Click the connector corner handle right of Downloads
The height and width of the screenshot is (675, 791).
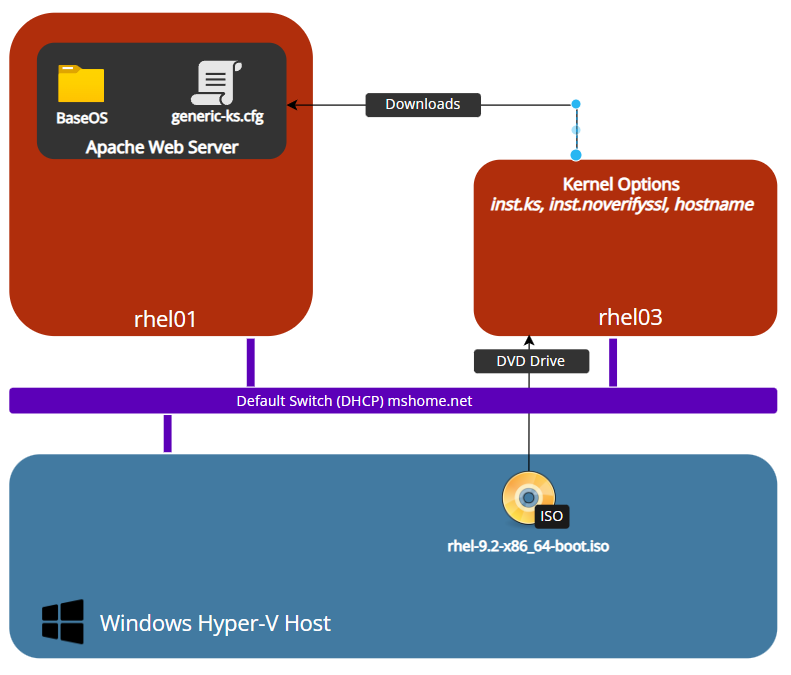pyautogui.click(x=576, y=104)
